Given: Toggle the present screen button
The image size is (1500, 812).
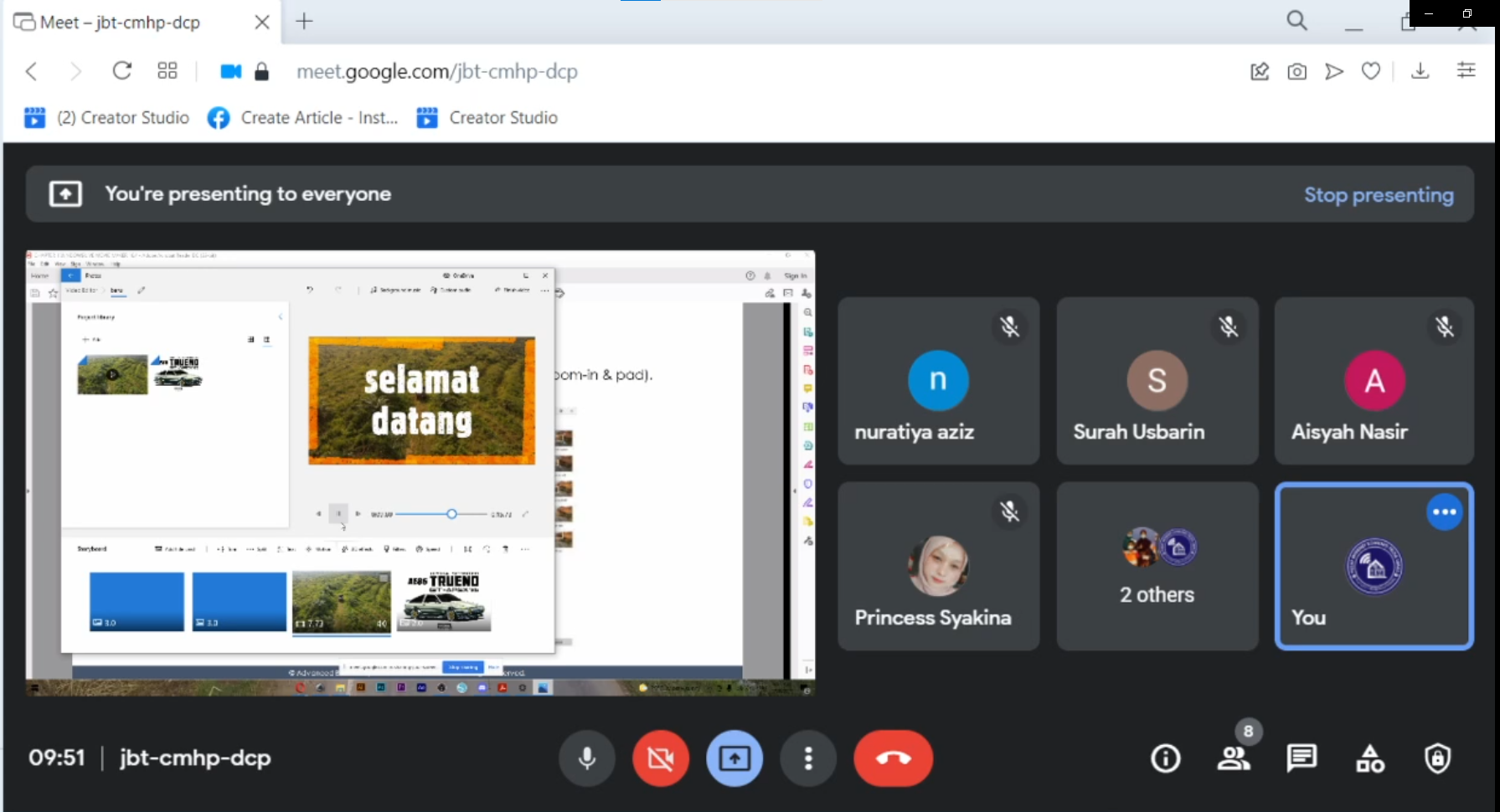Looking at the screenshot, I should 735,758.
